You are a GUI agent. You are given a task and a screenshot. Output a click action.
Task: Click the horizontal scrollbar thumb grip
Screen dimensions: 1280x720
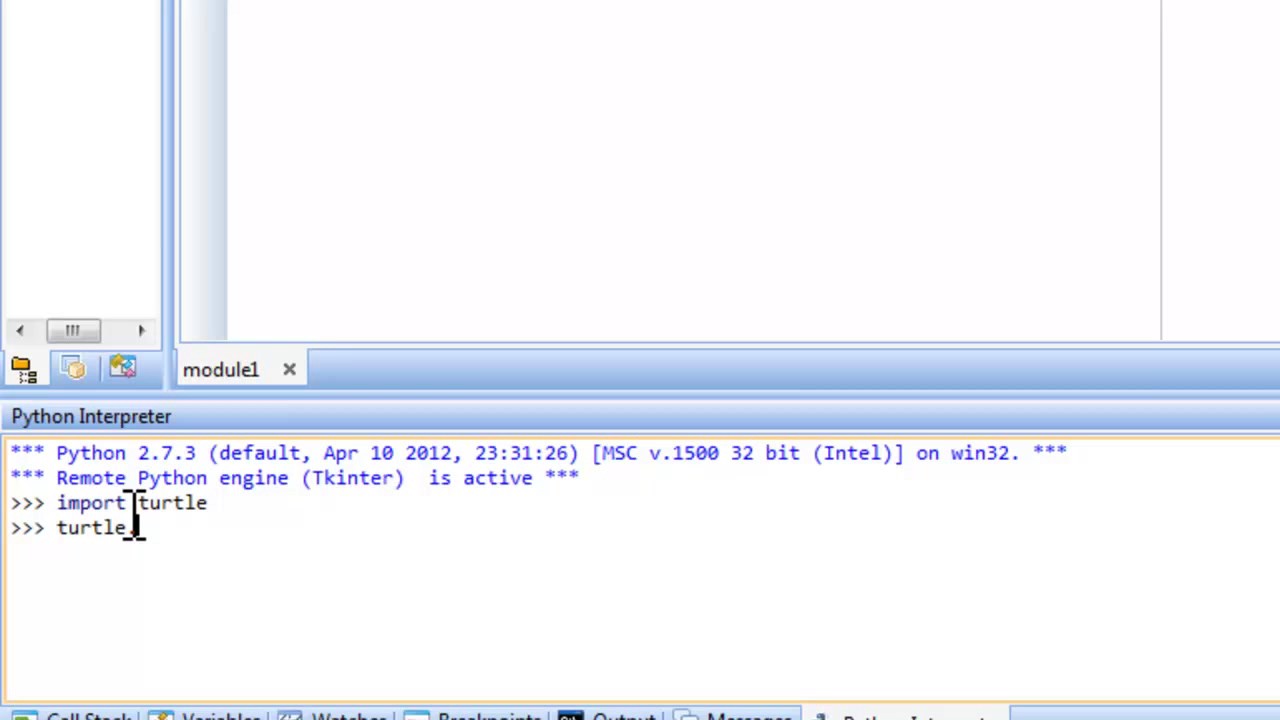[x=72, y=330]
